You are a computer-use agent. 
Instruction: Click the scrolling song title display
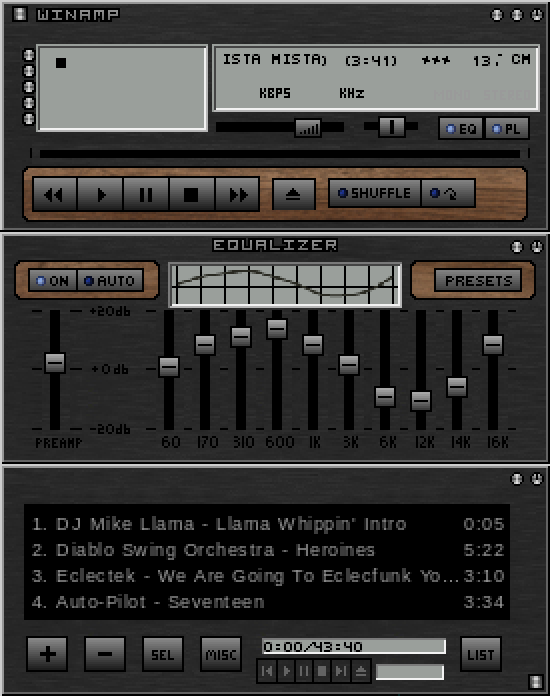(x=376, y=59)
